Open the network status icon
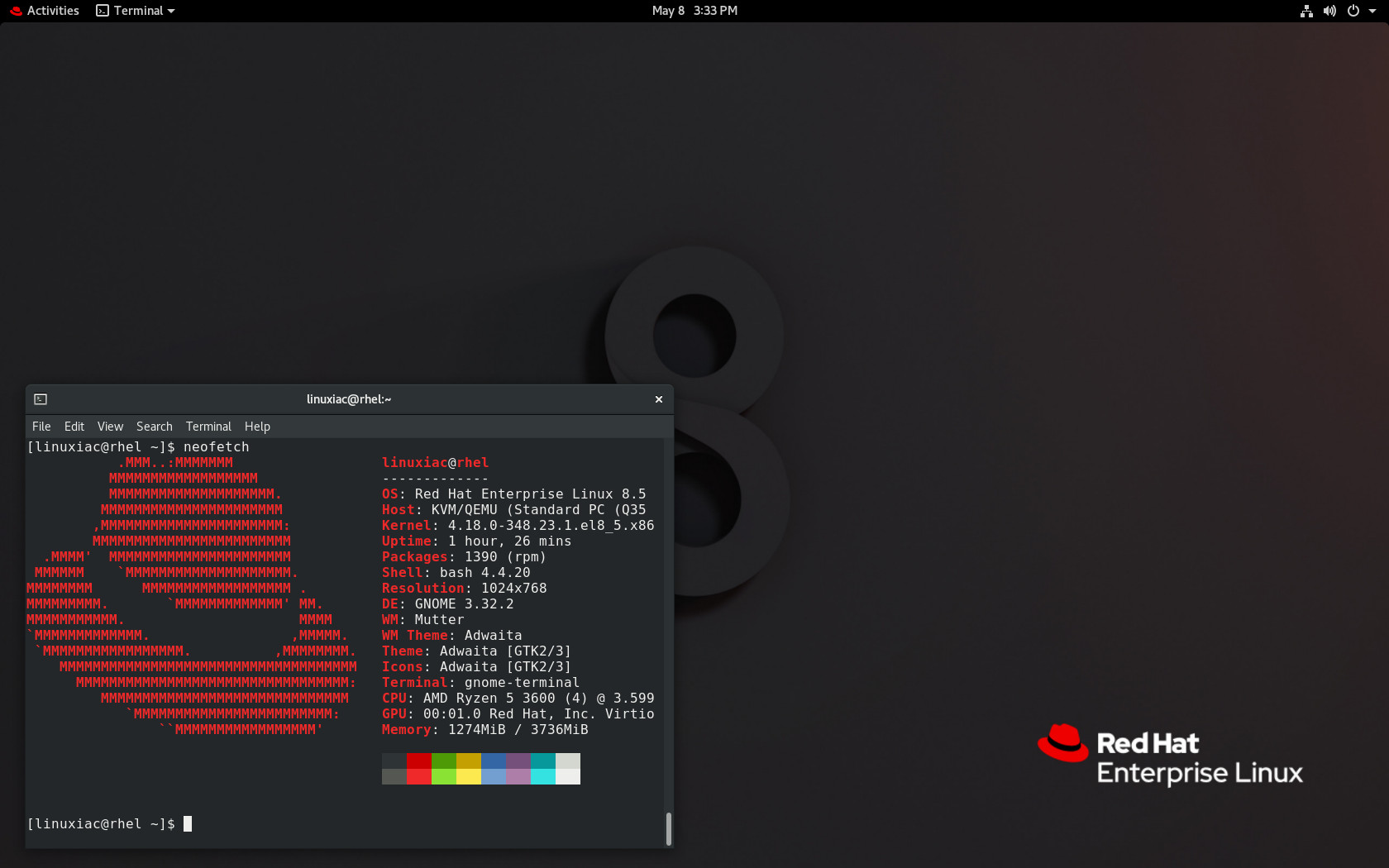Screen dimensions: 1389x868 coord(1306,11)
